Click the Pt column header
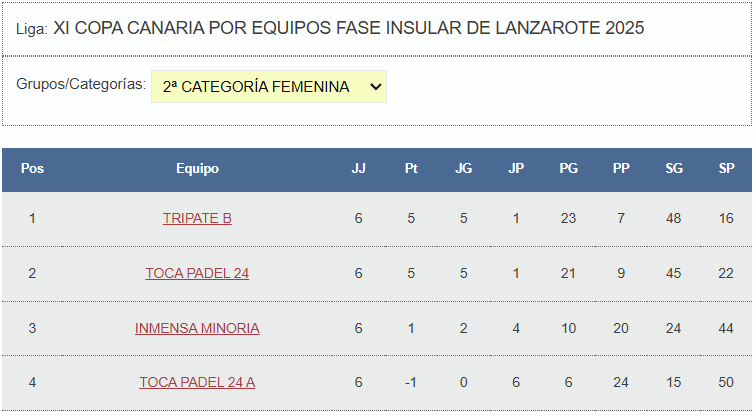The width and height of the screenshot is (756, 416). coord(411,169)
